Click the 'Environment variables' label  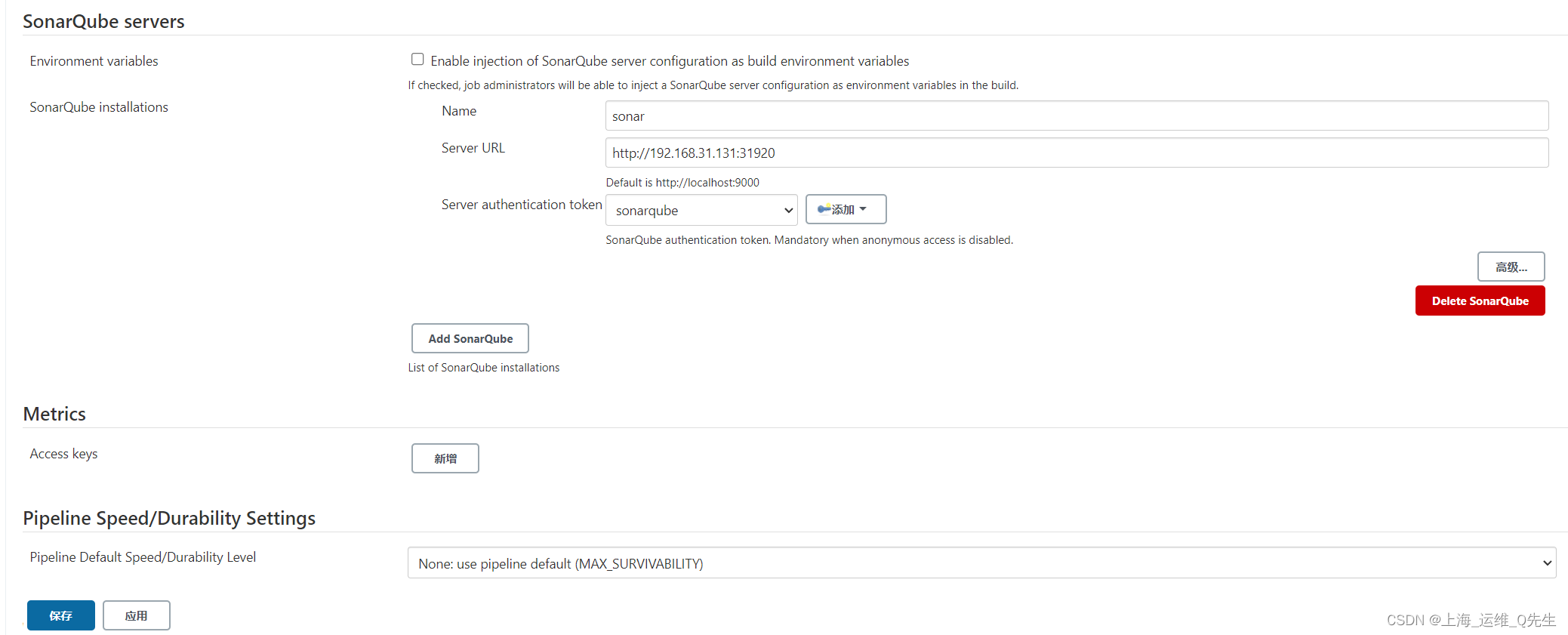(x=94, y=61)
